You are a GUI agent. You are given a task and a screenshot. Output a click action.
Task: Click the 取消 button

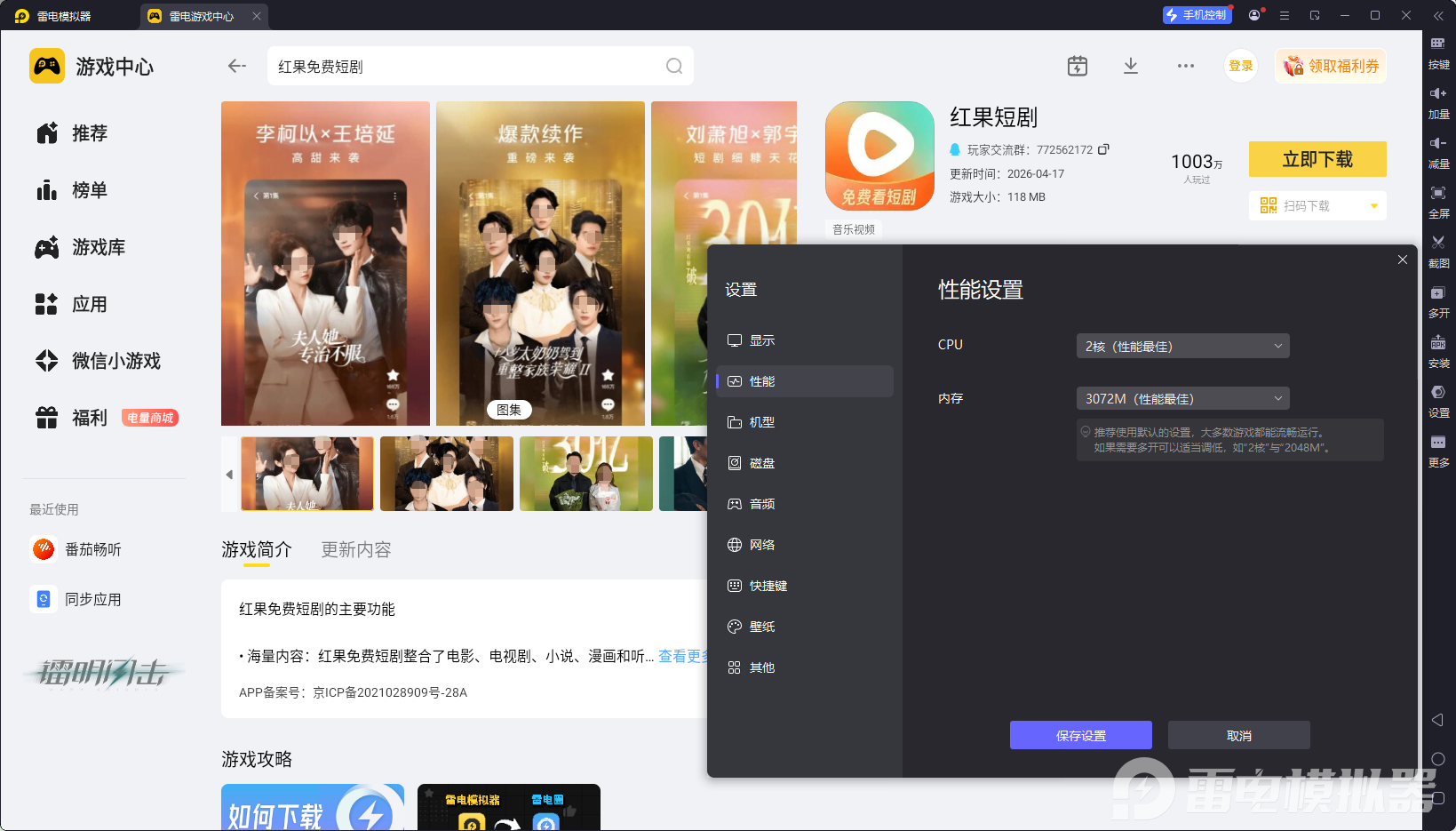pos(1238,735)
